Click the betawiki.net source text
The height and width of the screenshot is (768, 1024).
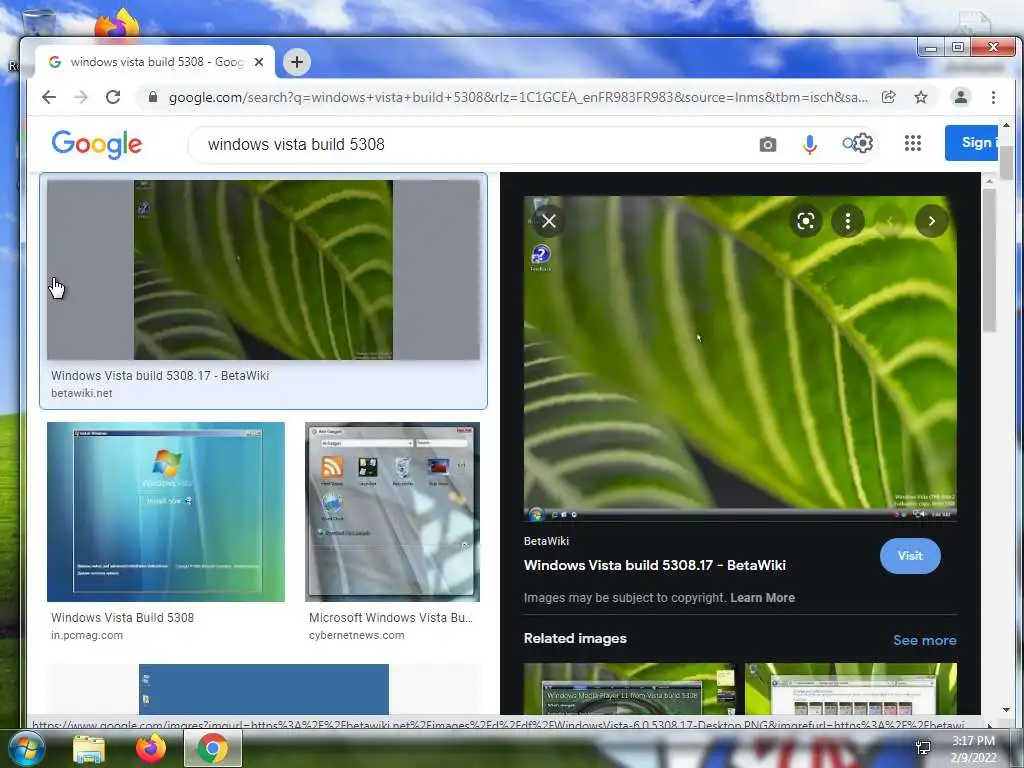82,393
